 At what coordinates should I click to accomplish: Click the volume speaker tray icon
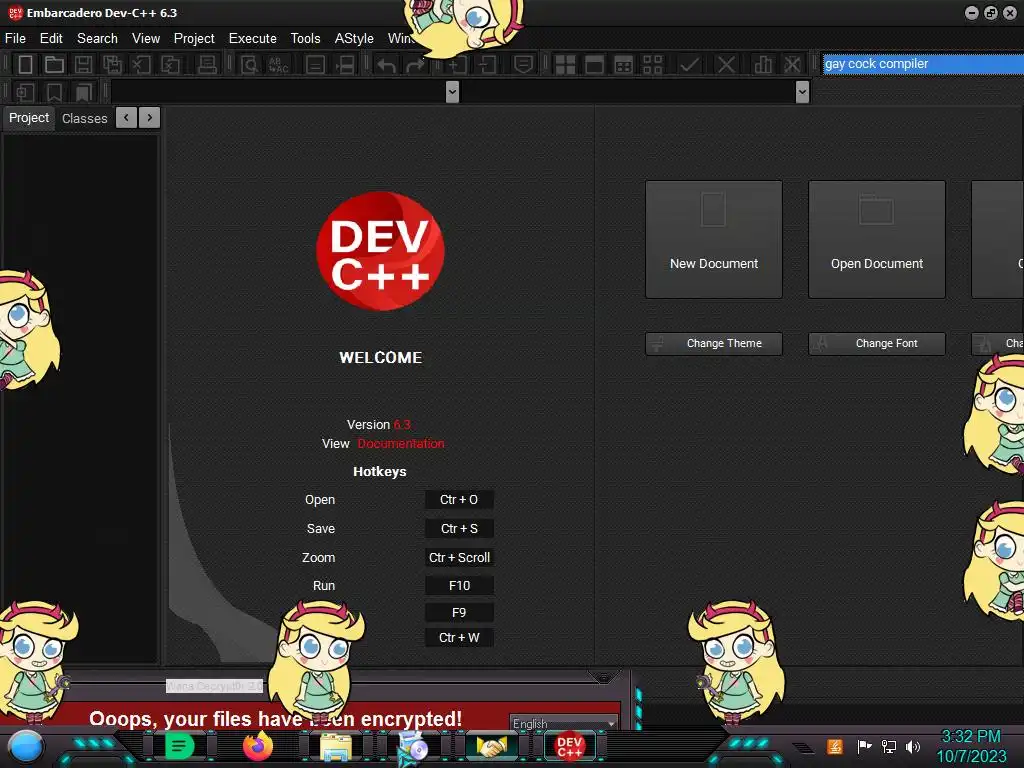coord(913,746)
